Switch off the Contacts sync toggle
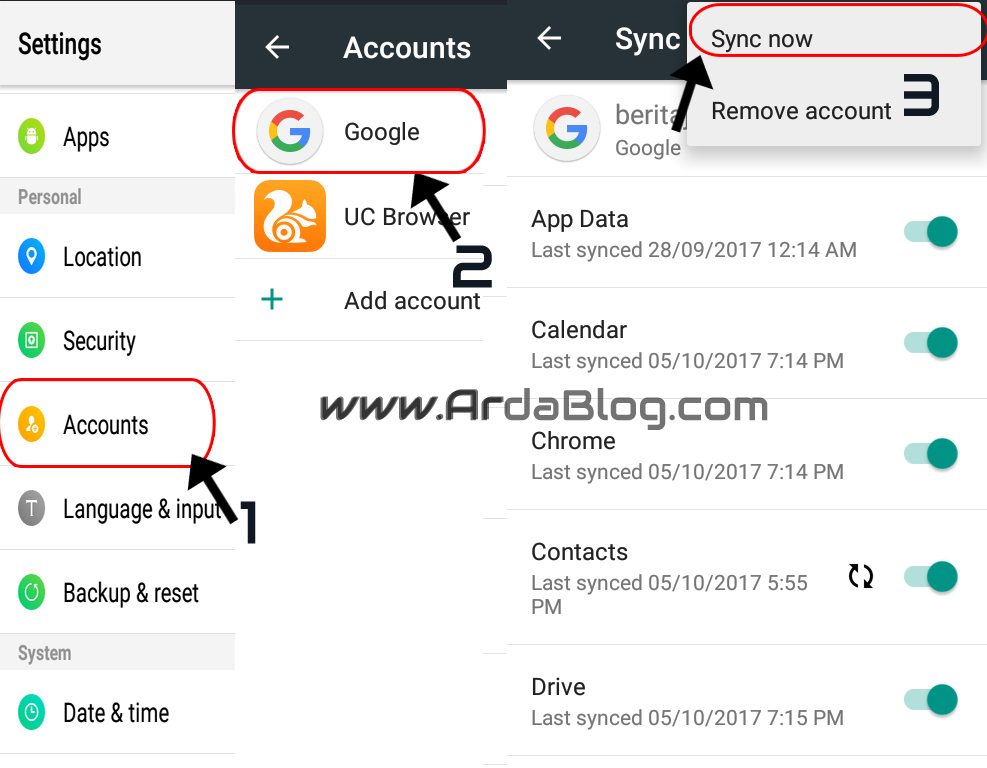The image size is (987, 768). (x=931, y=577)
